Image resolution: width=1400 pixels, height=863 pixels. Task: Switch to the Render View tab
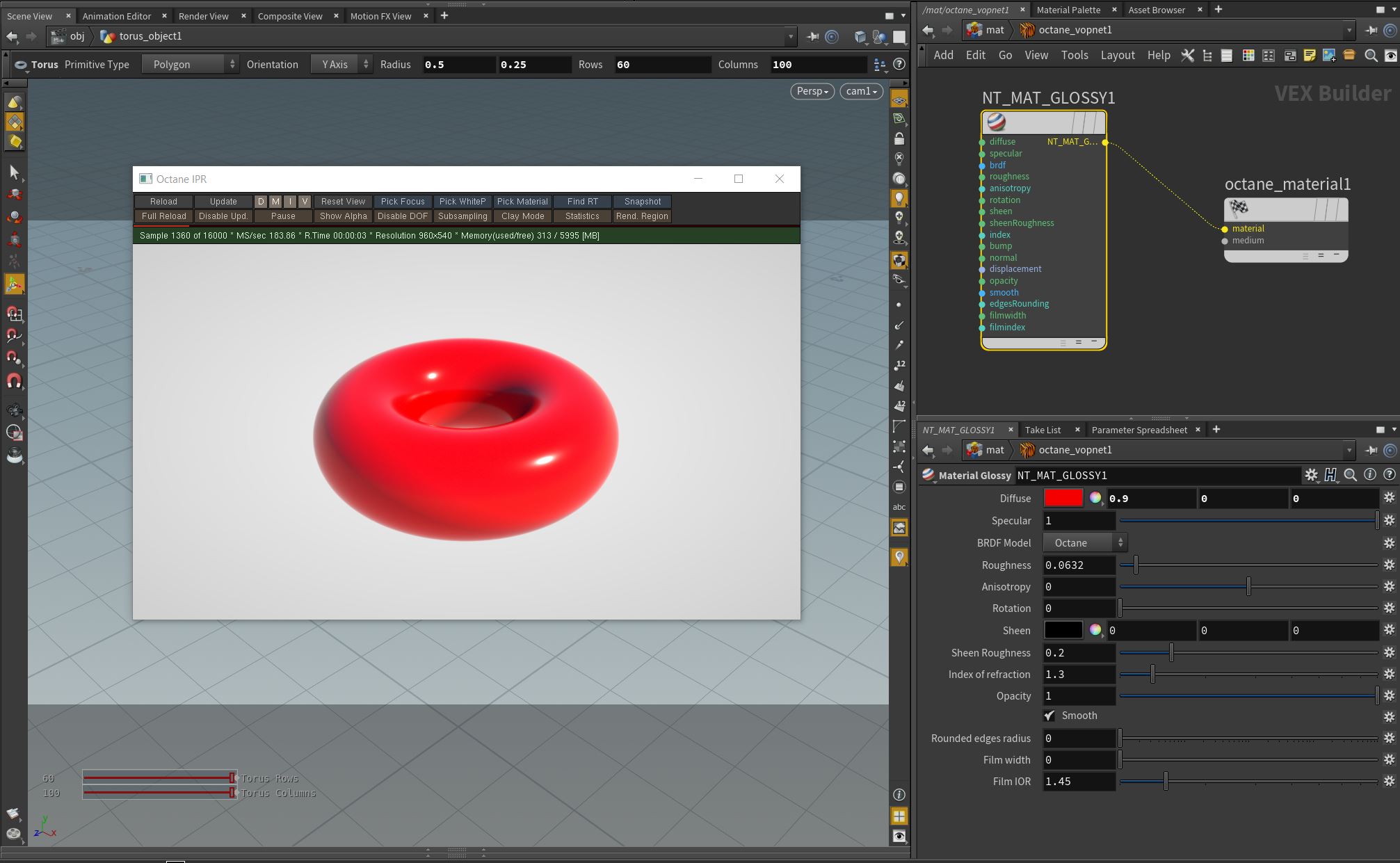click(x=203, y=16)
